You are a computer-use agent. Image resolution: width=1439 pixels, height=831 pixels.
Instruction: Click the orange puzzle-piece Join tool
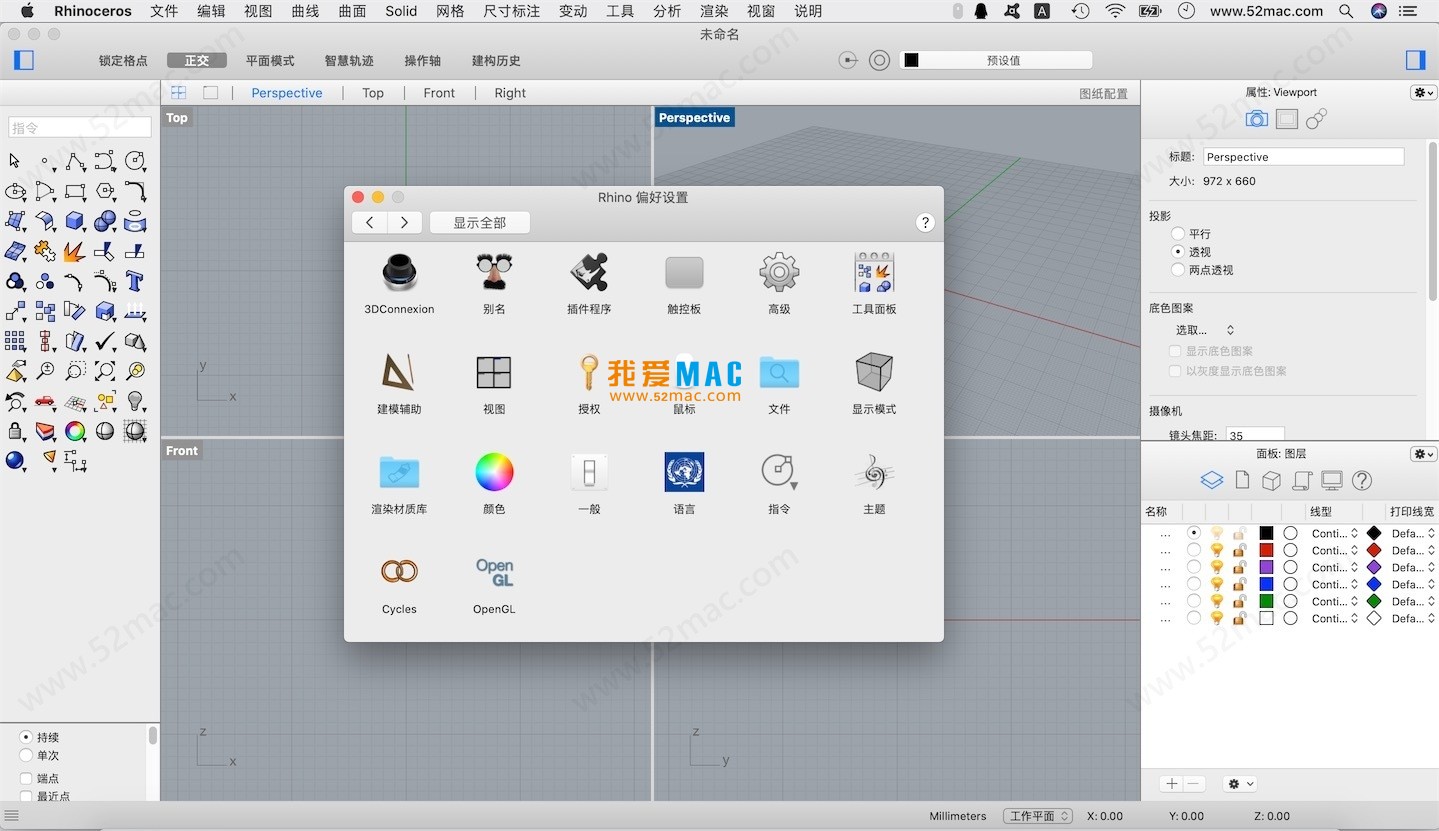[45, 251]
